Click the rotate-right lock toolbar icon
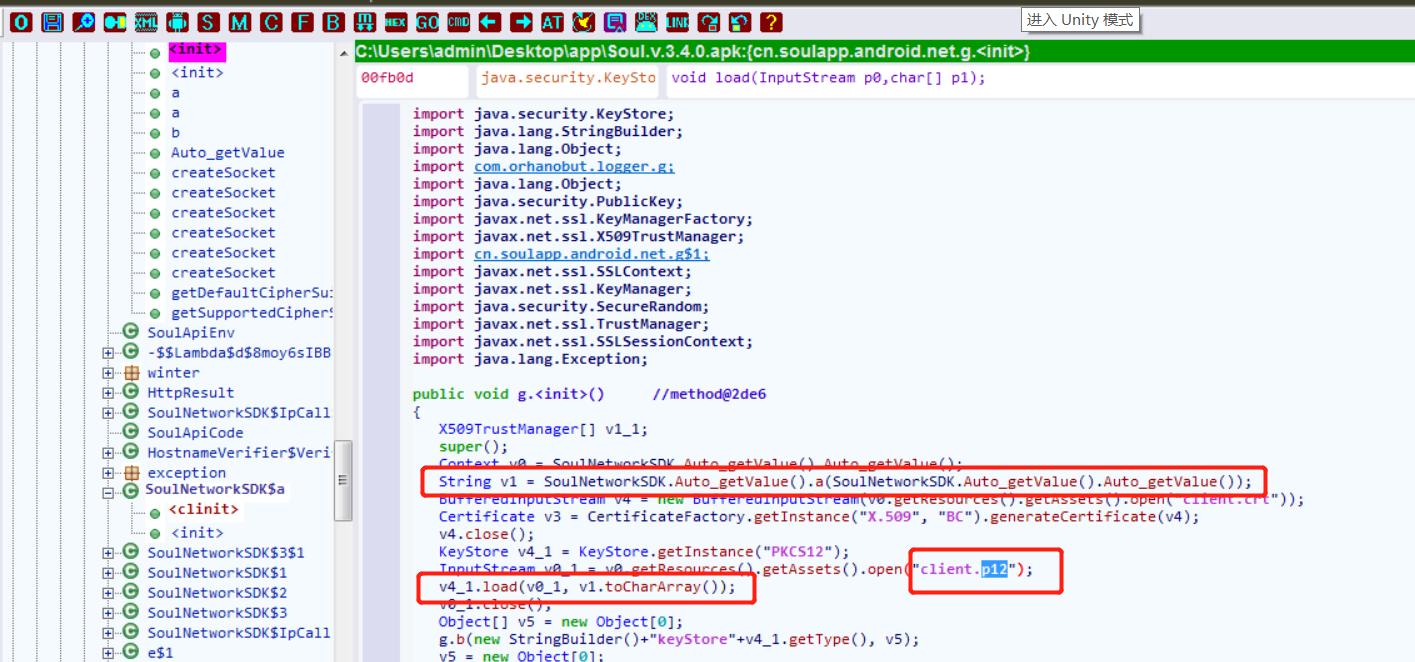The height and width of the screenshot is (662, 1415). 709,21
